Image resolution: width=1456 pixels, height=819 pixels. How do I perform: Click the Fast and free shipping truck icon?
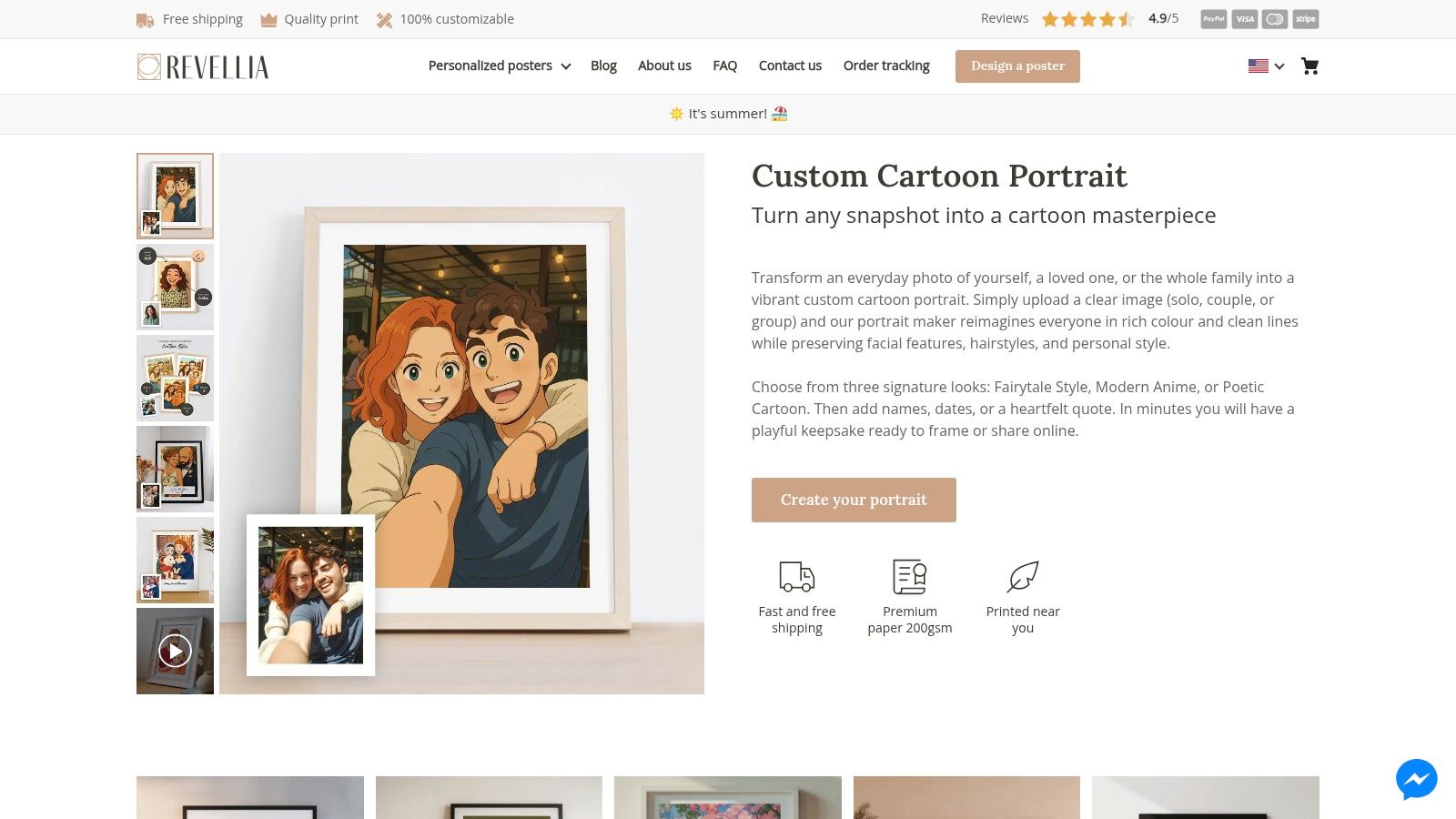(797, 577)
